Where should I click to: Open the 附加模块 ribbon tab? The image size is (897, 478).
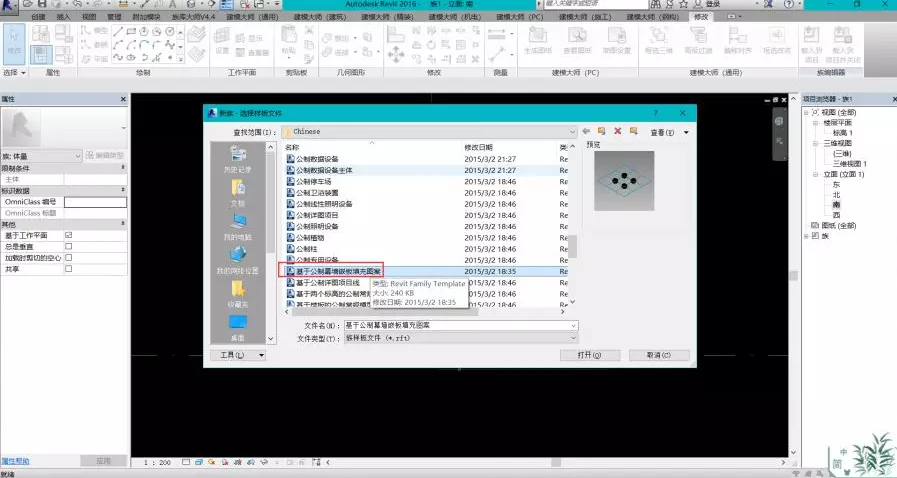pos(146,17)
